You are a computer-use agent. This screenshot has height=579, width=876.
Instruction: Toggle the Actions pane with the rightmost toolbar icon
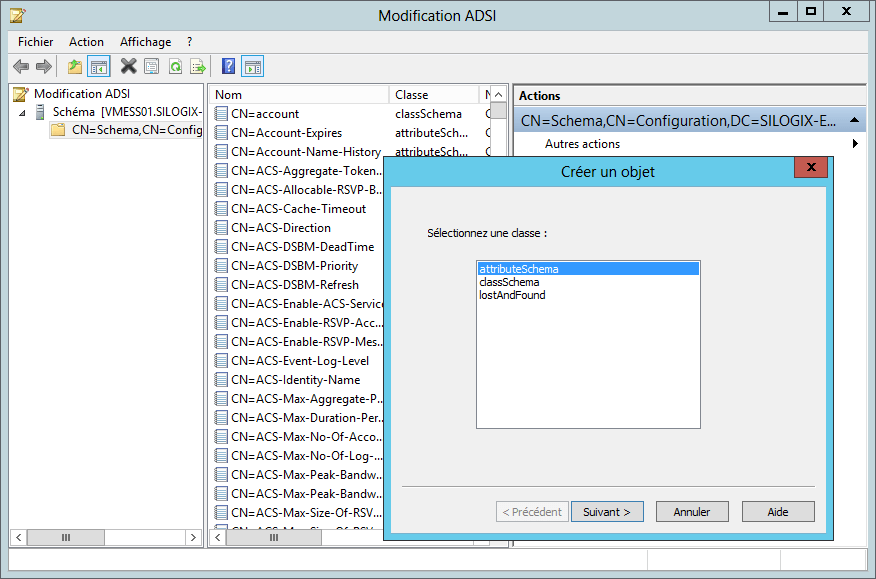click(252, 66)
